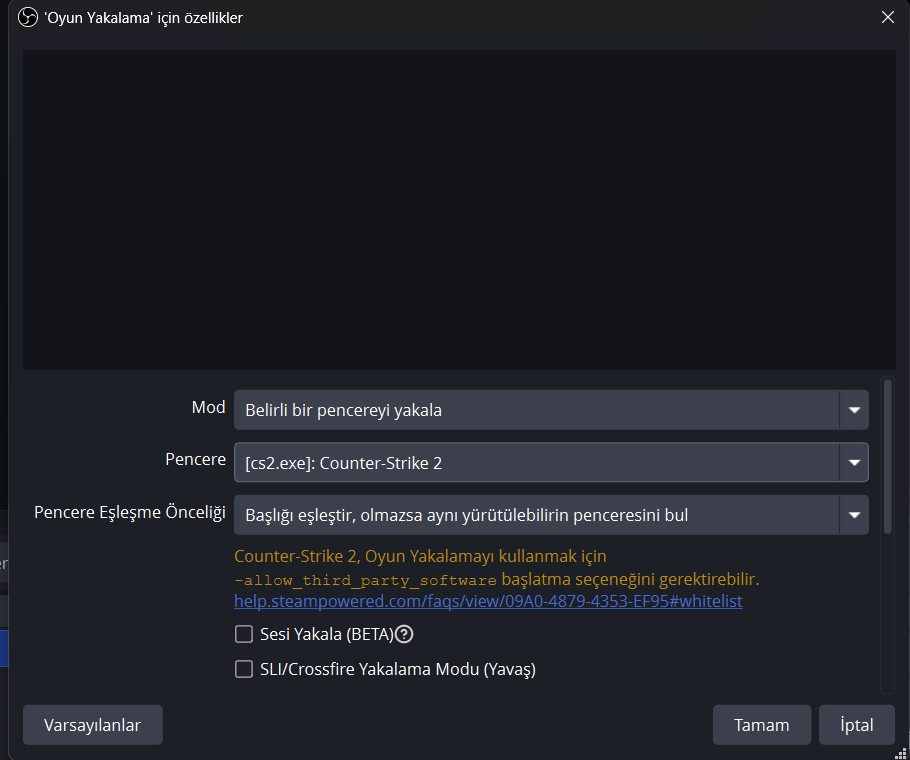
Task: Click the black game capture preview area
Action: click(x=459, y=210)
